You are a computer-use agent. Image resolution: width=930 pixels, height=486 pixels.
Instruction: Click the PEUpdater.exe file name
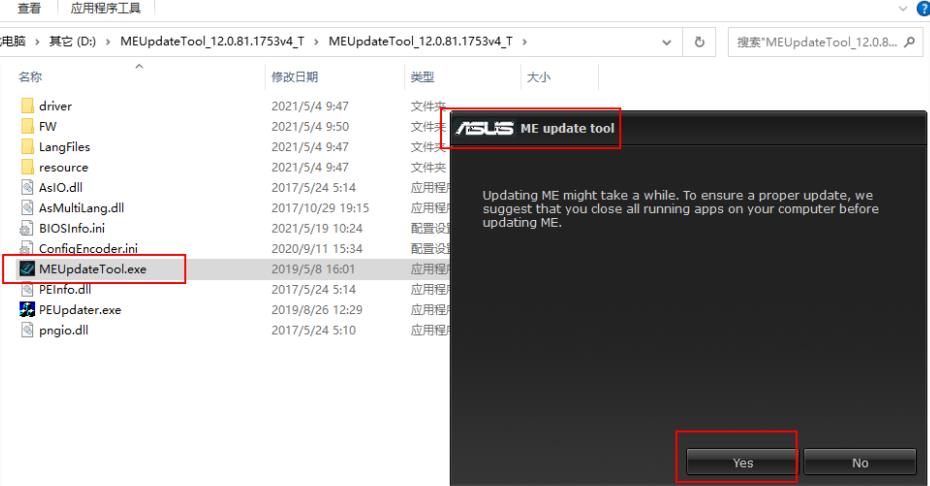coord(79,310)
